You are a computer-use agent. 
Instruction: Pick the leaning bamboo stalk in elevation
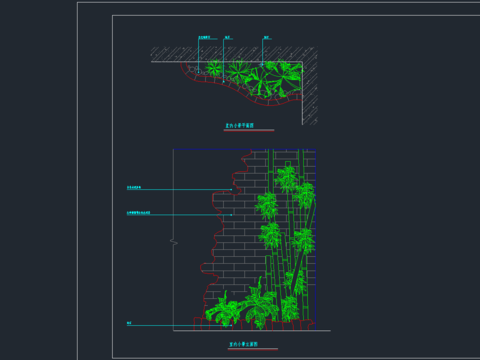[x=304, y=247]
